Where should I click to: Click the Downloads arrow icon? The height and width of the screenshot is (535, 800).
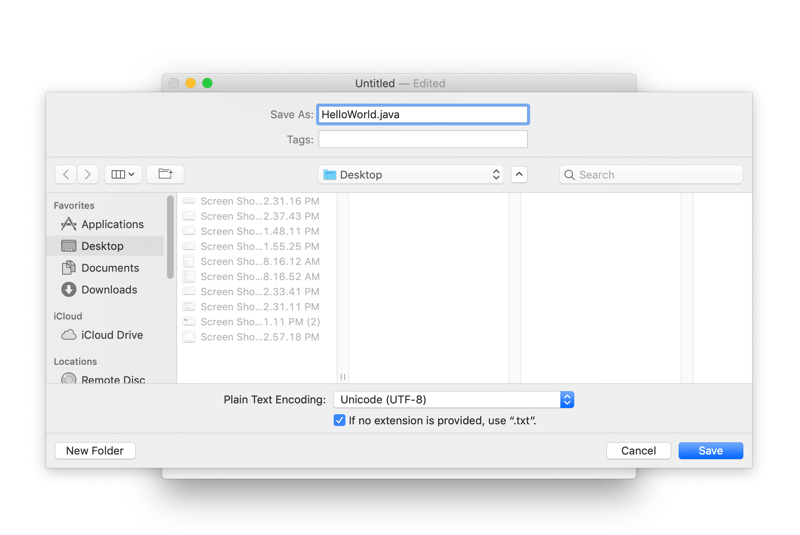(x=68, y=290)
